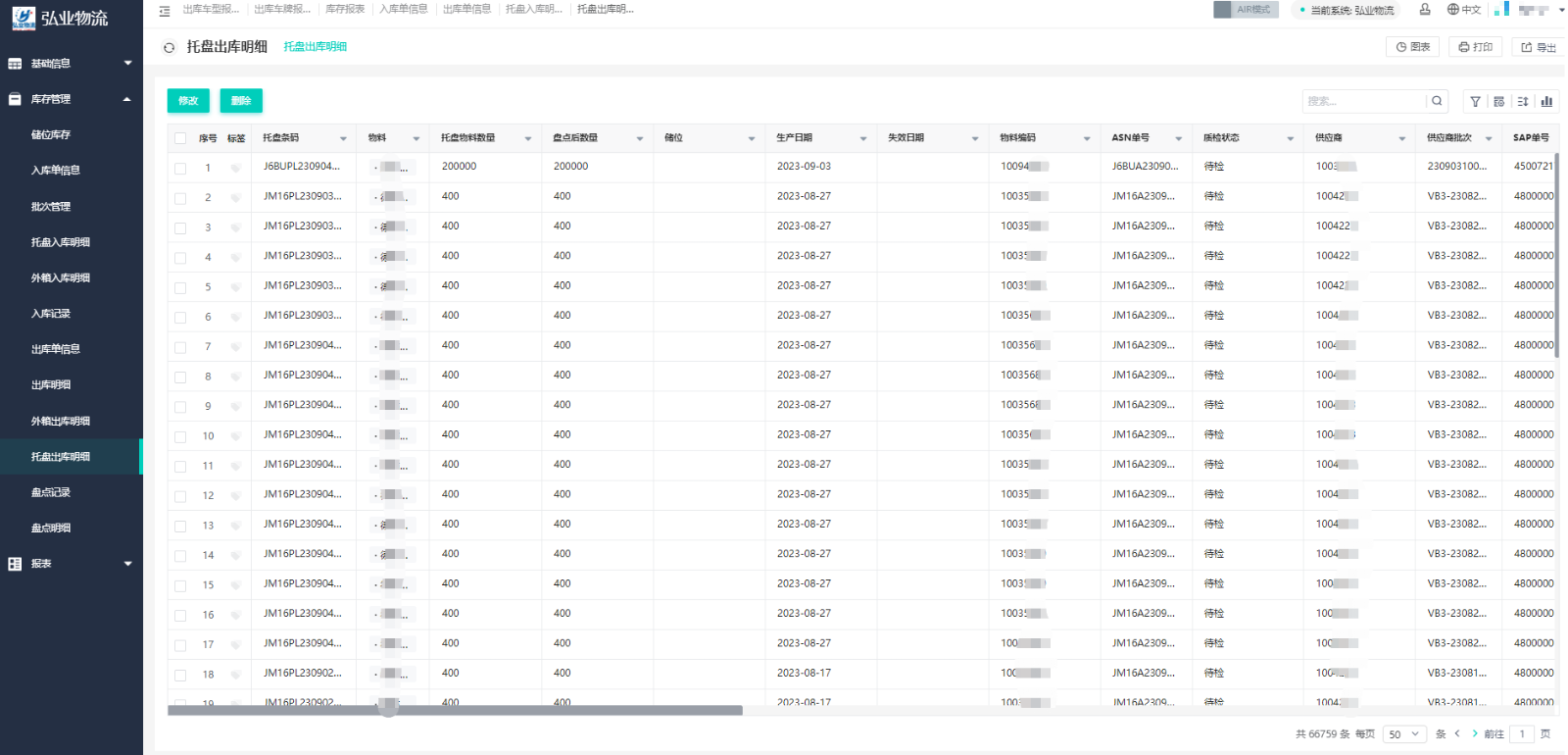Image resolution: width=1568 pixels, height=755 pixels.
Task: Go to previous page with left arrow
Action: coord(1457,733)
